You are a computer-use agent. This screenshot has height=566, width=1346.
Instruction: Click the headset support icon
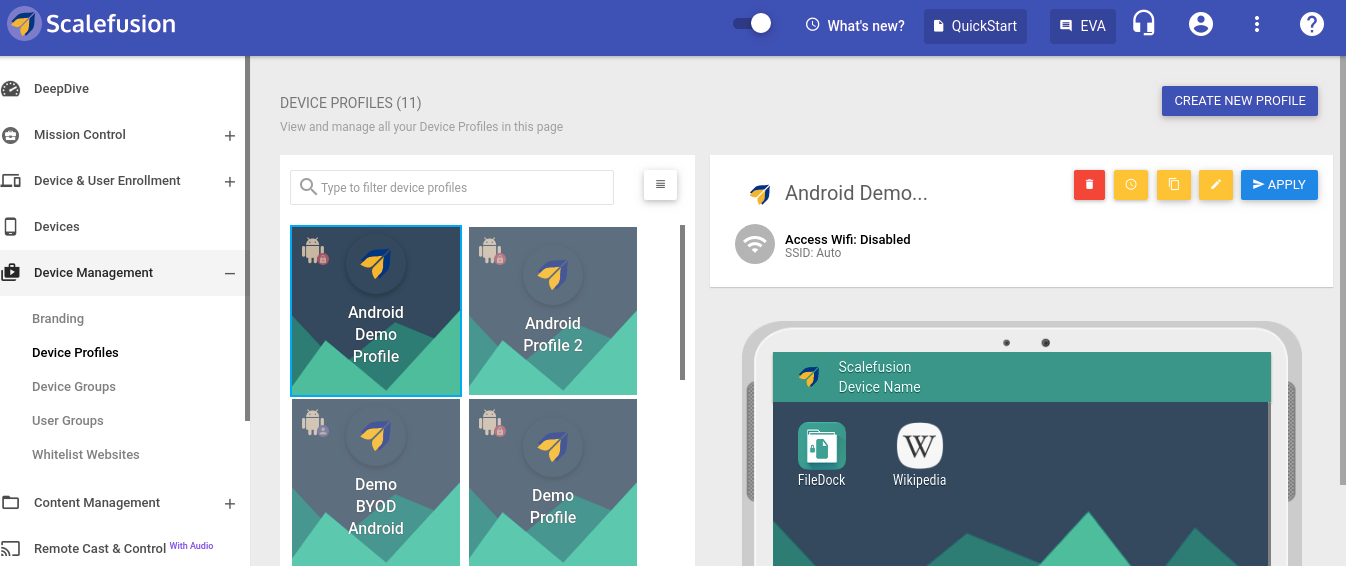[x=1144, y=24]
